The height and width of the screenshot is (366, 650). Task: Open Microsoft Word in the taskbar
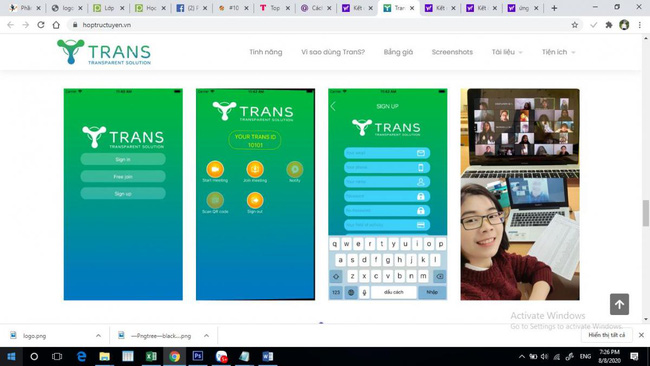pyautogui.click(x=267, y=356)
